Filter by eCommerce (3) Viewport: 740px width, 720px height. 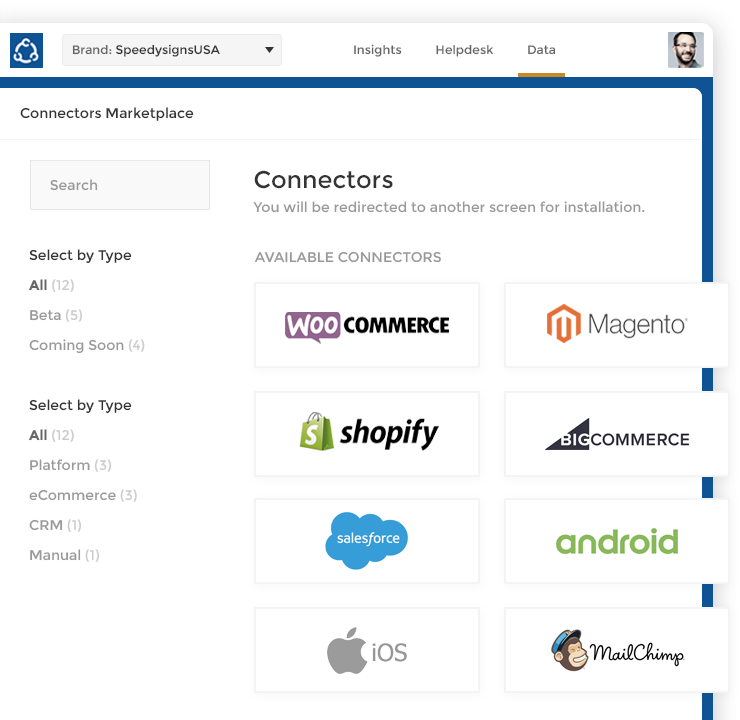pyautogui.click(x=83, y=495)
